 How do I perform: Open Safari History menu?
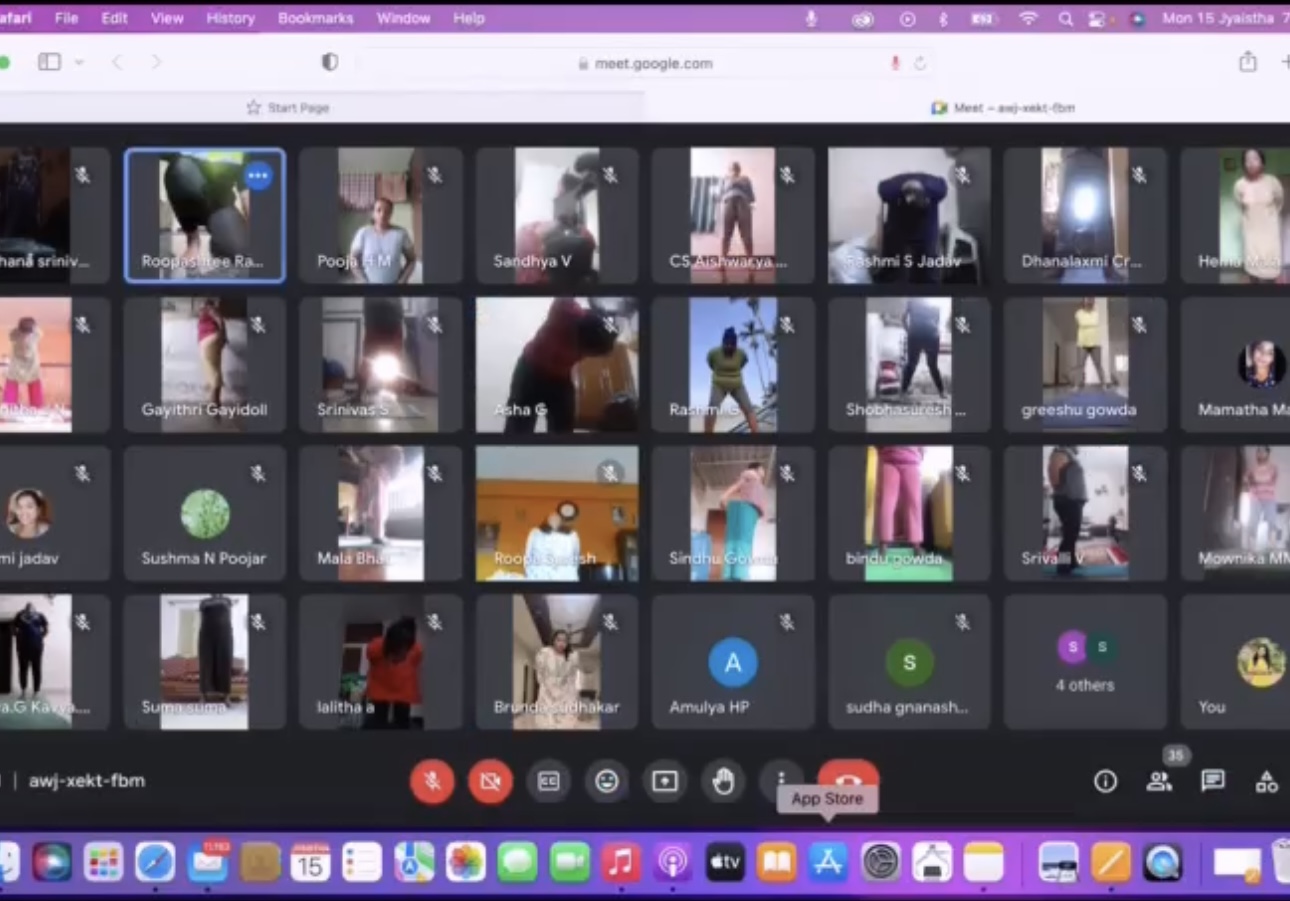tap(230, 18)
